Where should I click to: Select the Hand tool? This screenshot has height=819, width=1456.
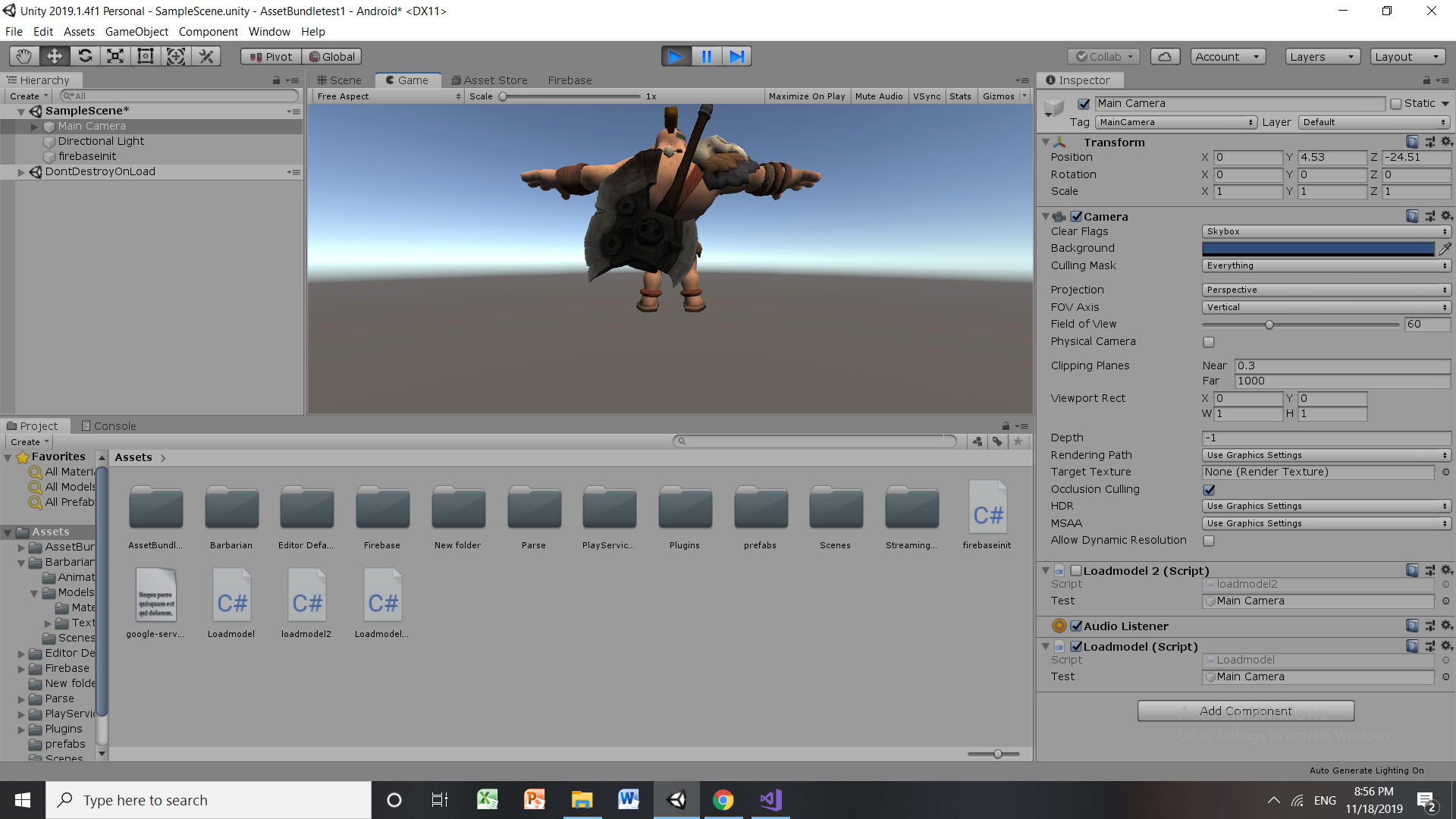[24, 56]
